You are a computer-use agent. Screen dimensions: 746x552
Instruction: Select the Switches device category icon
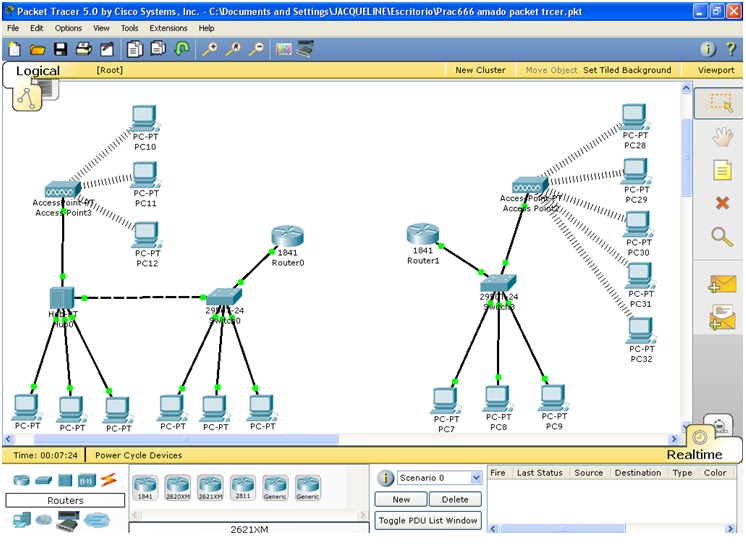pyautogui.click(x=44, y=481)
